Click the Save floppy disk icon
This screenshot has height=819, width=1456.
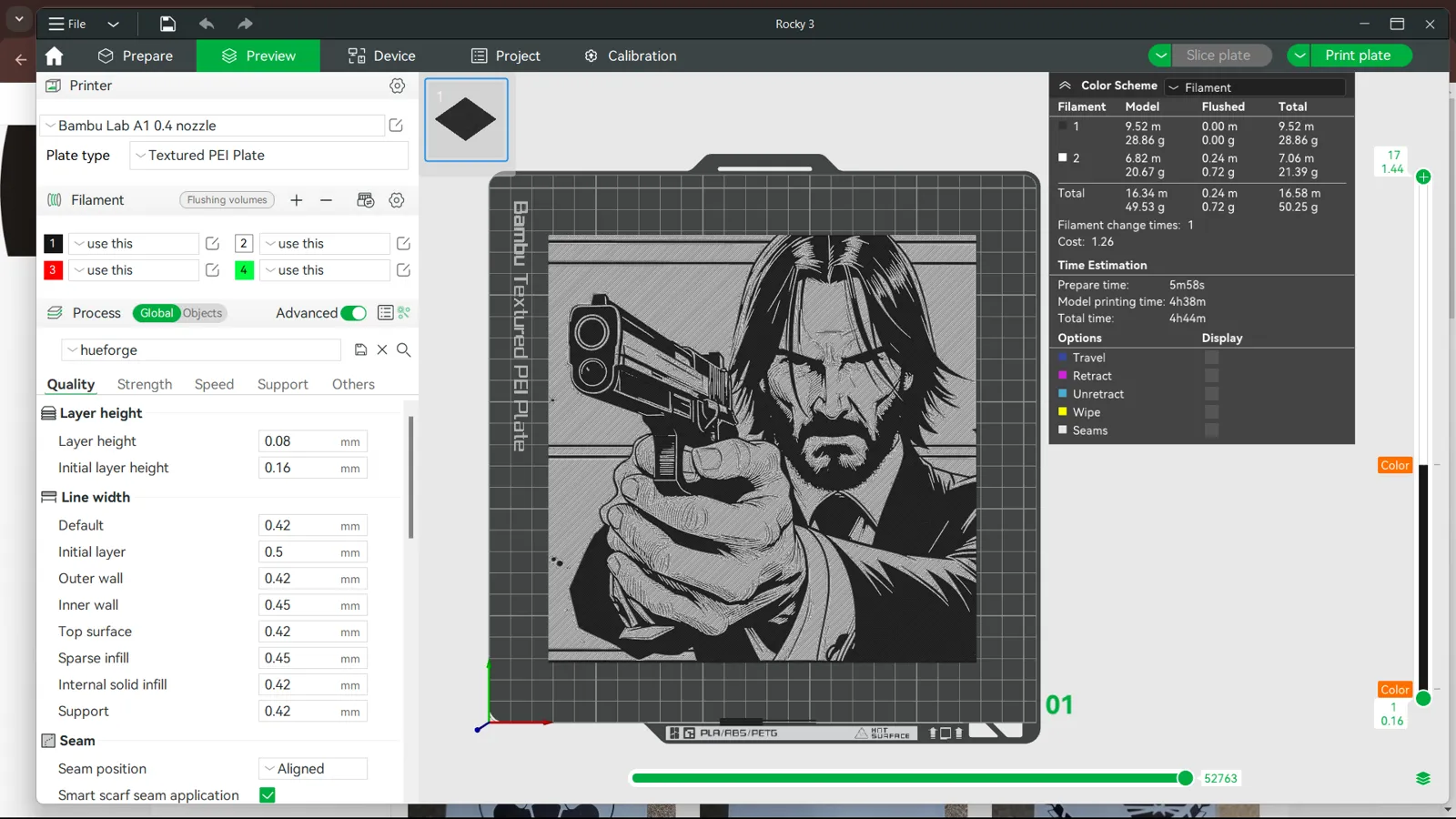pyautogui.click(x=167, y=24)
